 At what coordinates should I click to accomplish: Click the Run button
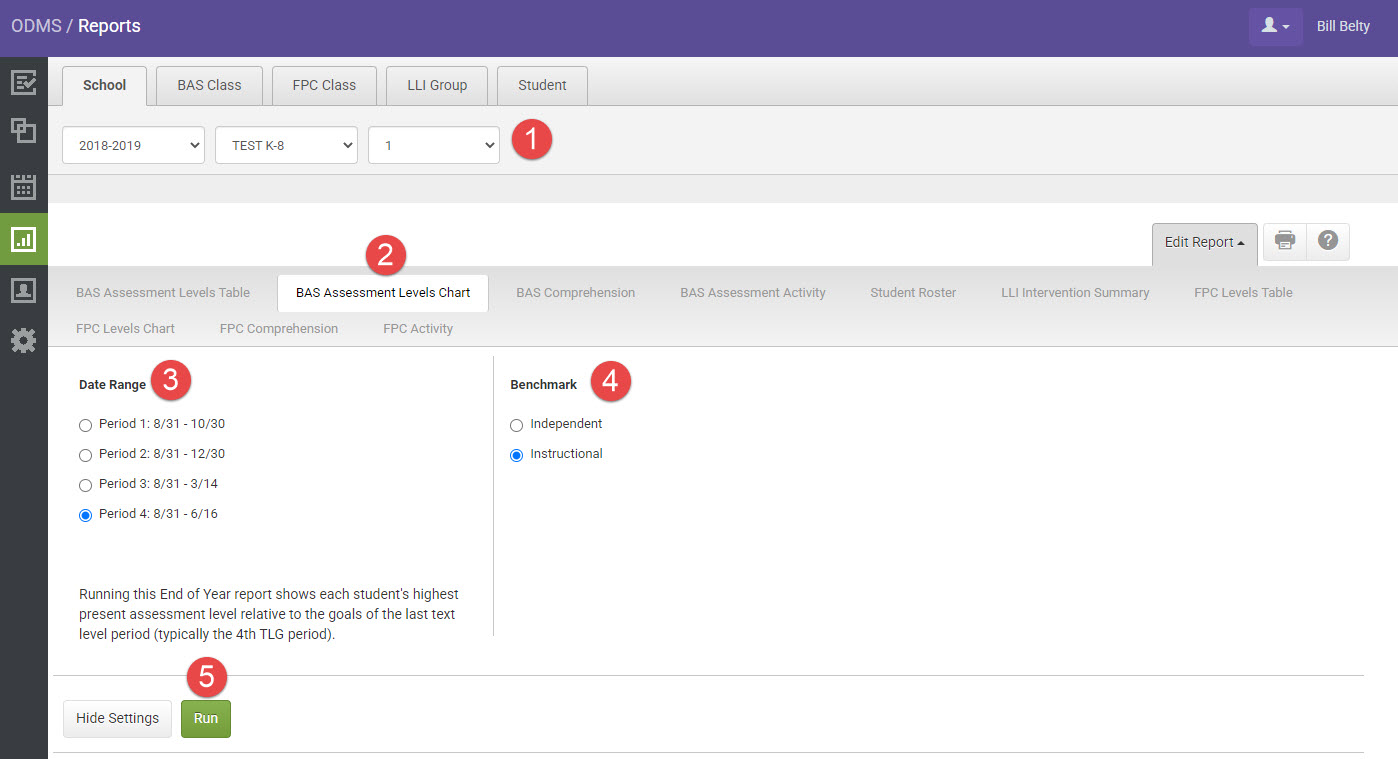click(x=205, y=718)
